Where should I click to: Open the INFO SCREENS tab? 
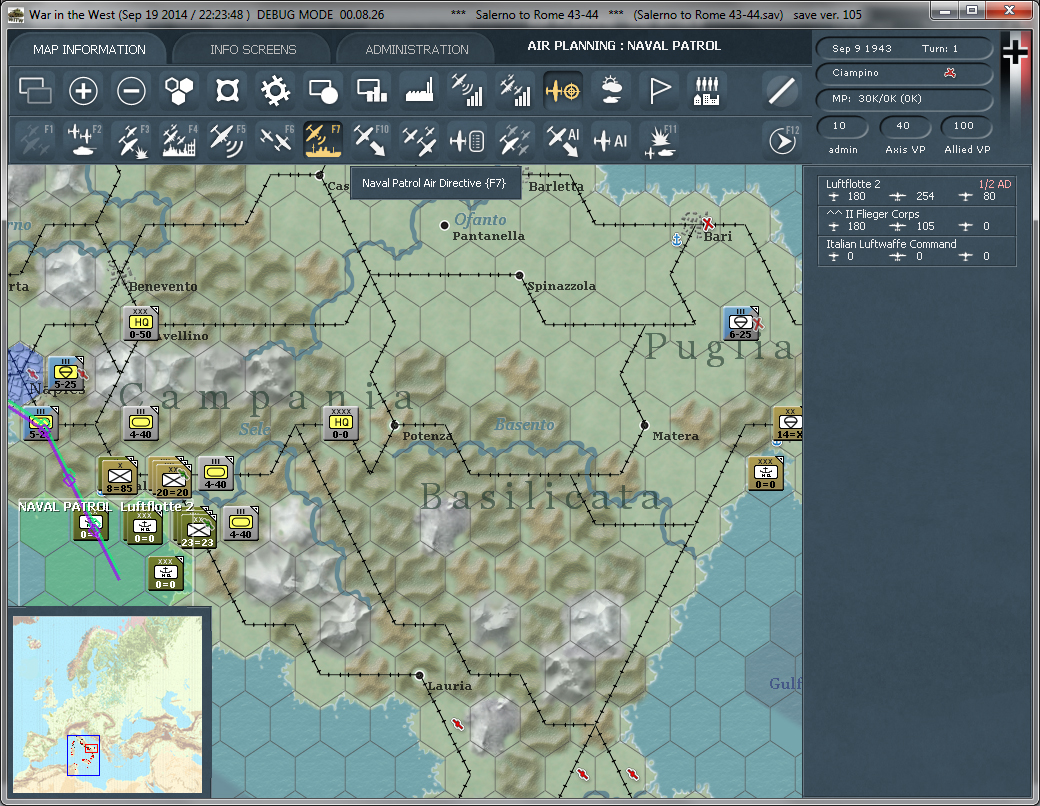click(x=253, y=49)
